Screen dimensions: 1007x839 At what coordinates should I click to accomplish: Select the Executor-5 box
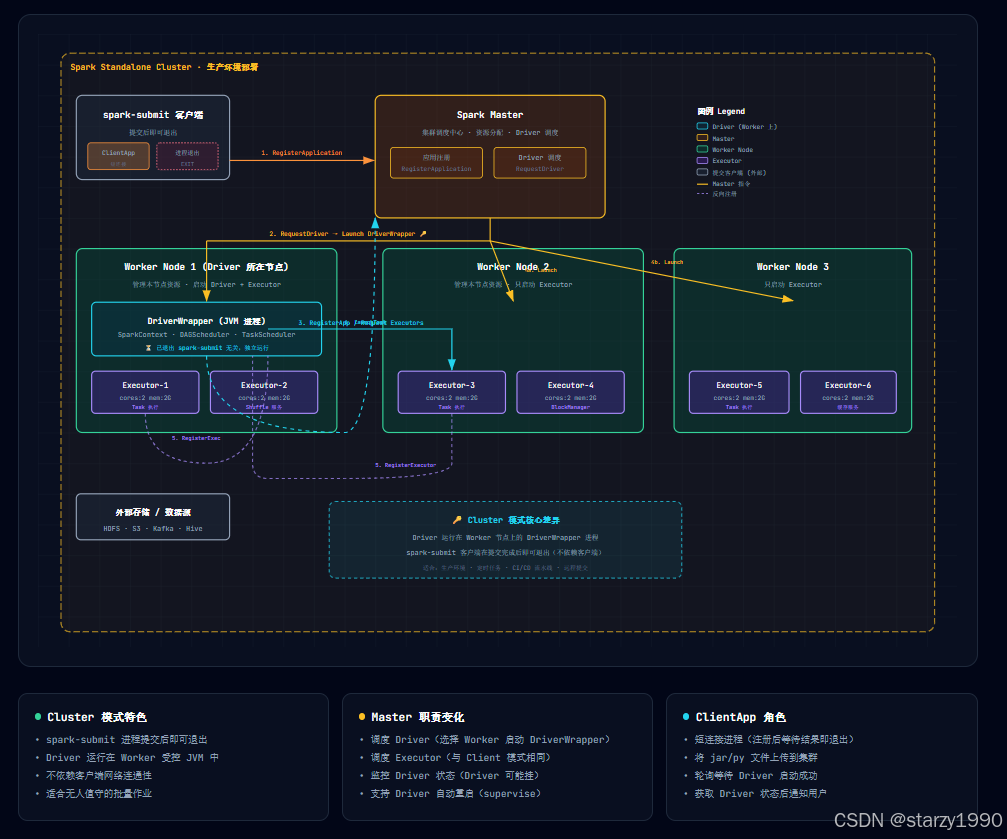pyautogui.click(x=739, y=392)
